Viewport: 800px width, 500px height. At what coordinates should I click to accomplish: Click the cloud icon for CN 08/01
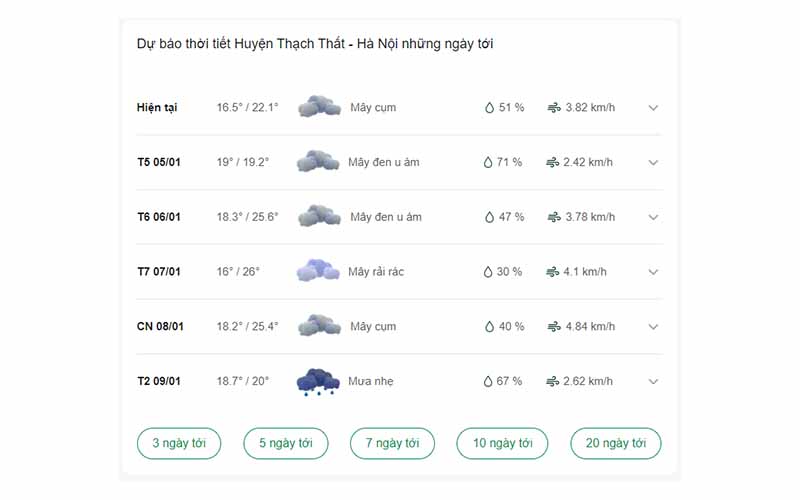click(319, 326)
